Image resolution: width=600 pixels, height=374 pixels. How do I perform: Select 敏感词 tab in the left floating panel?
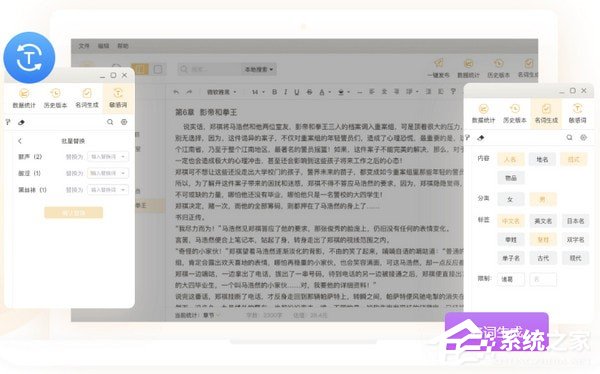pyautogui.click(x=118, y=98)
